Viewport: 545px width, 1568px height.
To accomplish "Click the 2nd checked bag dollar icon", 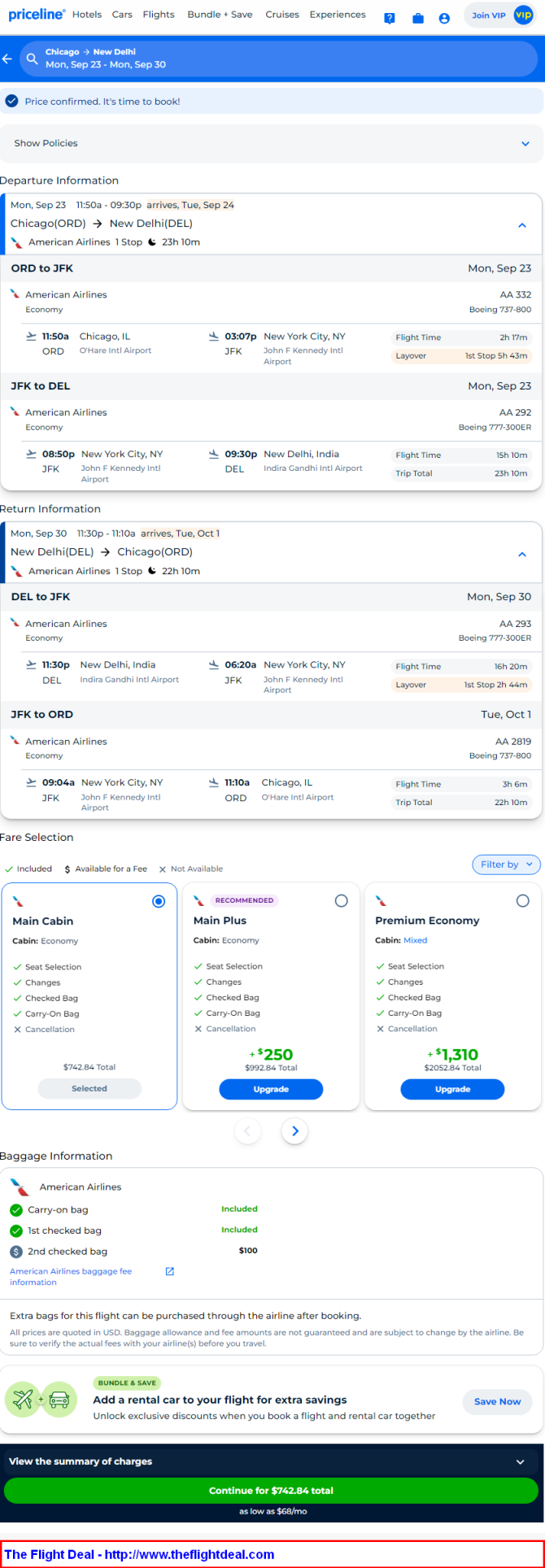I will coord(16,1252).
